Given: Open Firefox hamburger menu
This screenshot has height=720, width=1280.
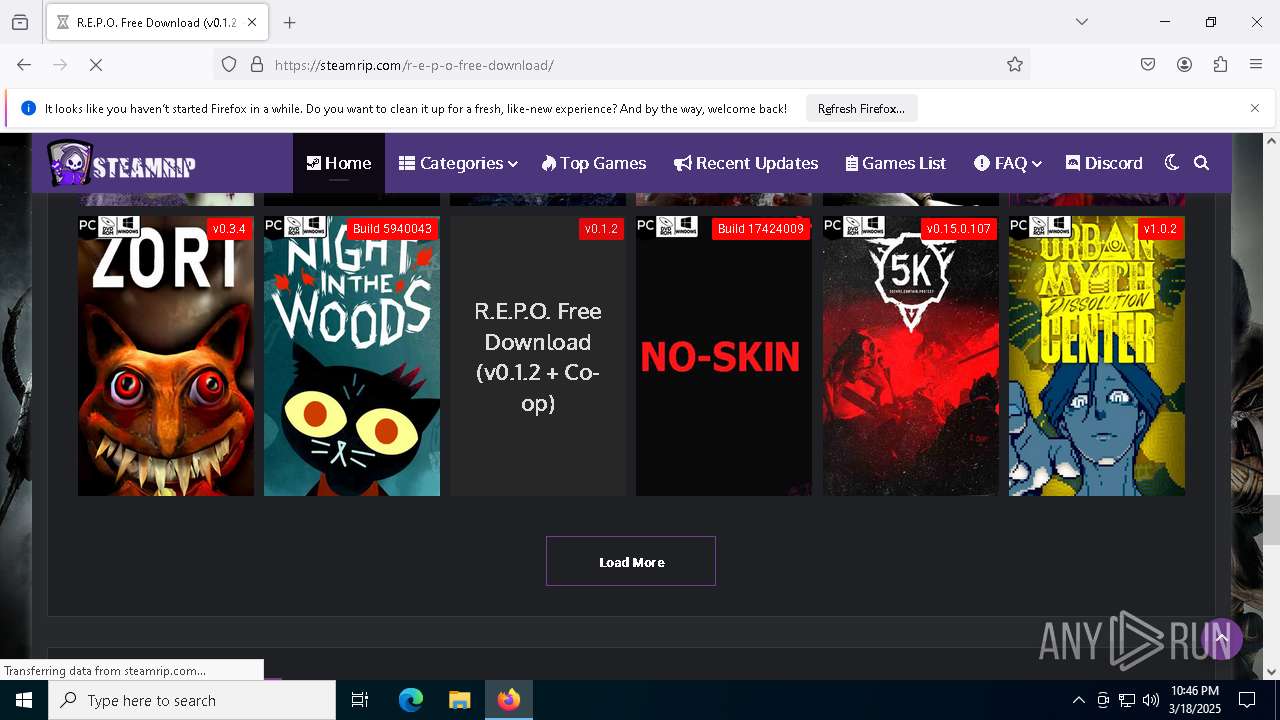Looking at the screenshot, I should point(1256,64).
